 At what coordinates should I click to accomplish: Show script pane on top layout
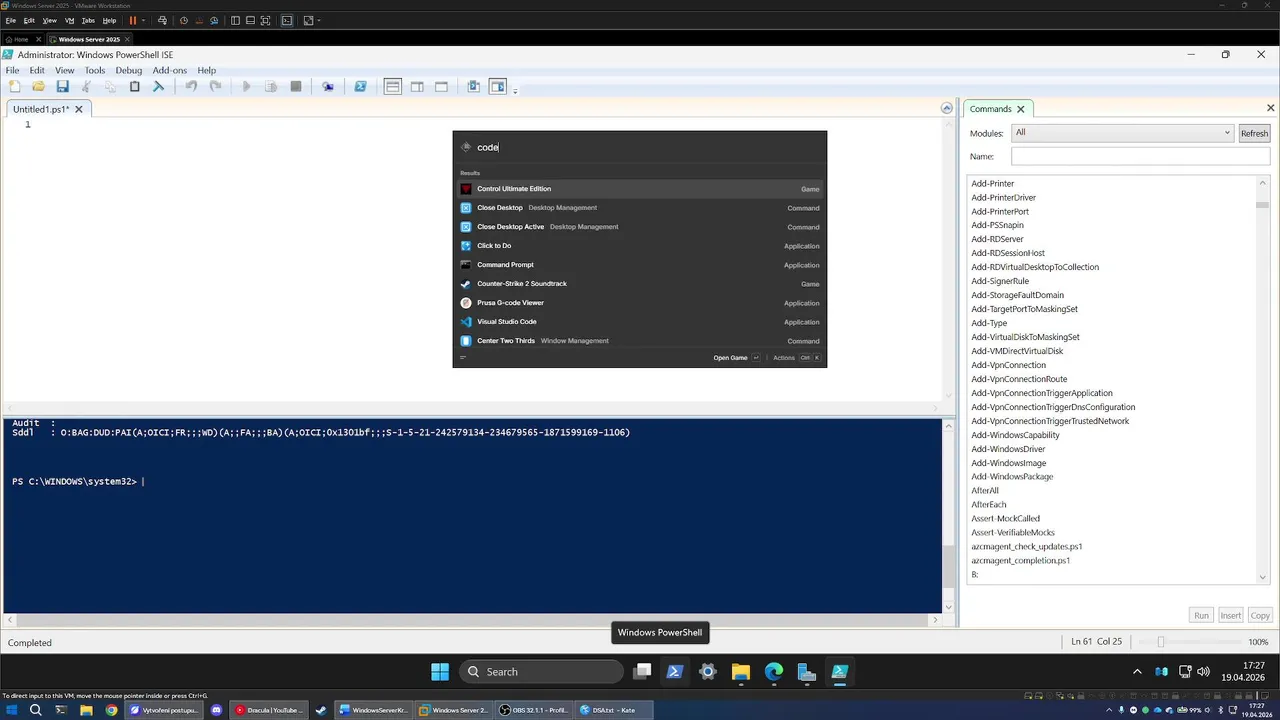[x=393, y=87]
